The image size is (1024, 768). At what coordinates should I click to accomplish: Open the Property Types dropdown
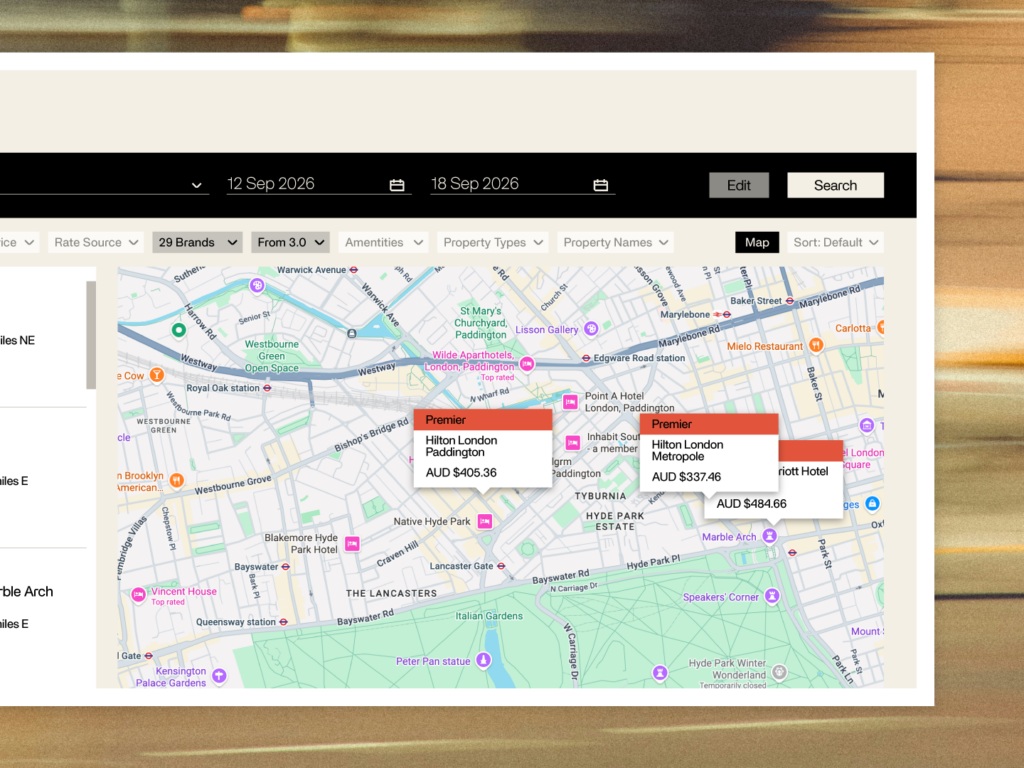click(x=493, y=242)
